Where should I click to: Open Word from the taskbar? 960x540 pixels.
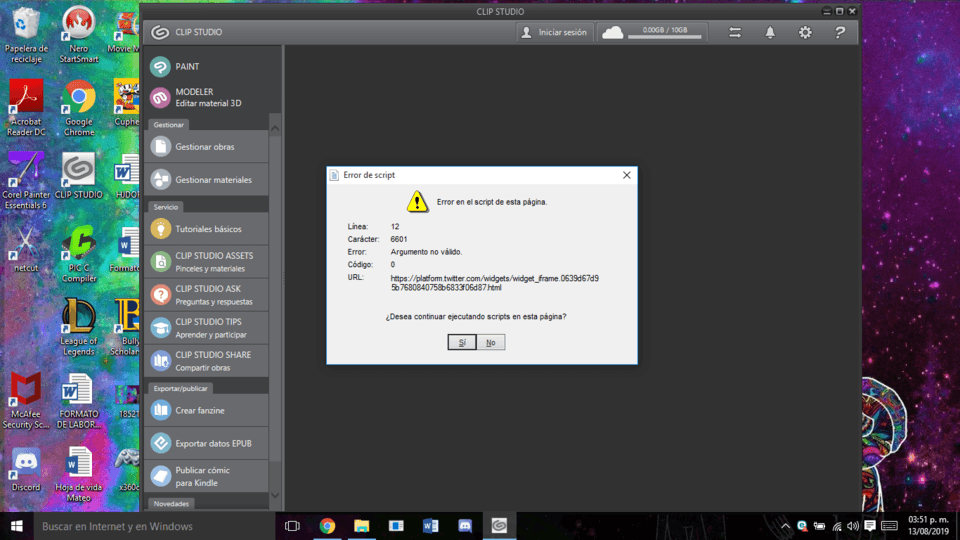pos(430,526)
